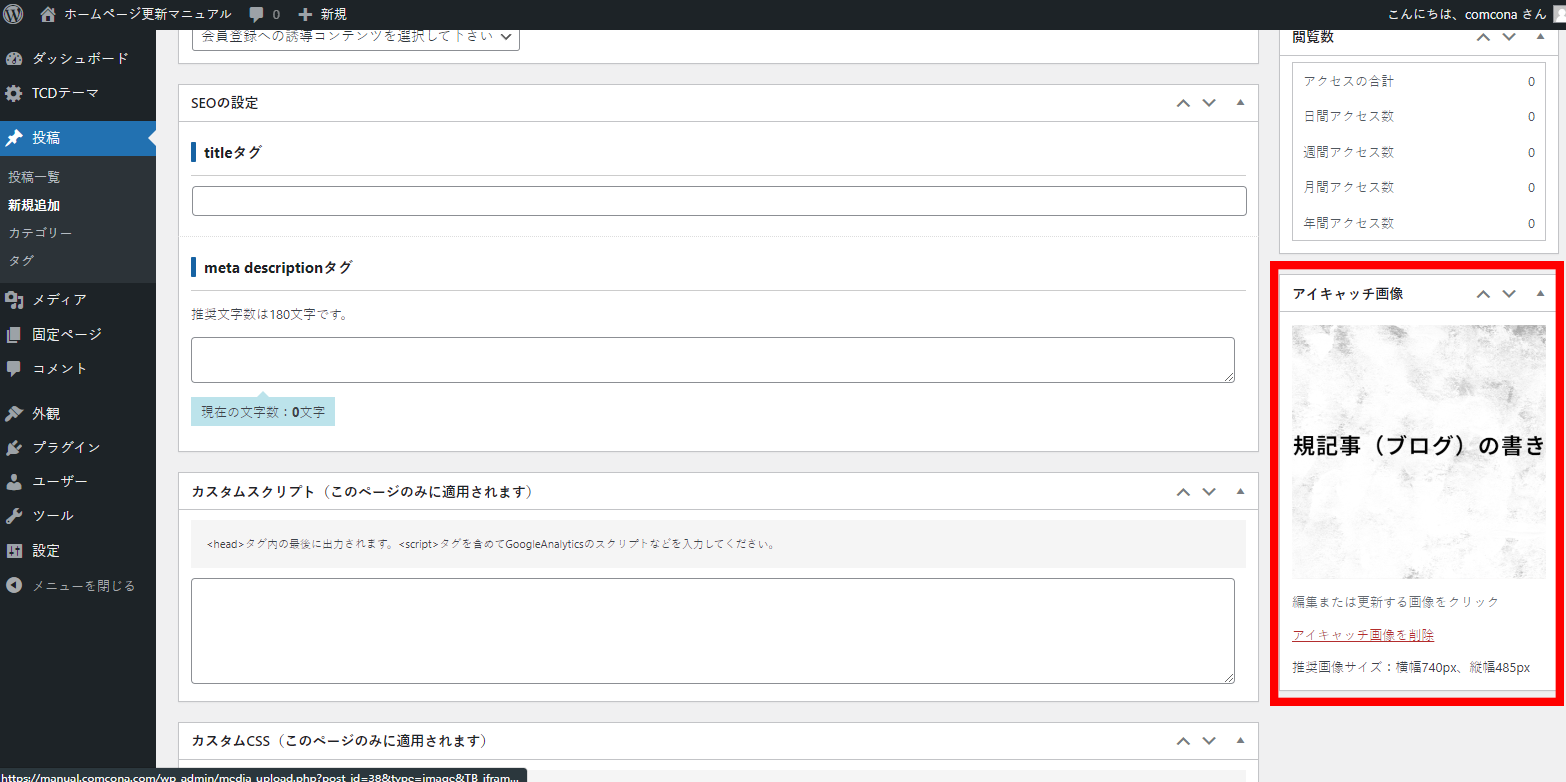Viewport: 1566px width, 782px height.
Task: Collapse the アイキャッチ画像 panel
Action: [1540, 294]
